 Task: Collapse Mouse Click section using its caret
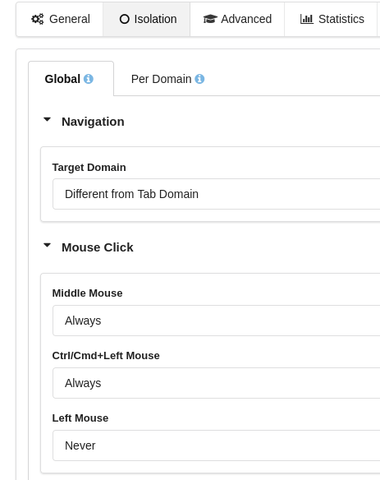point(47,245)
